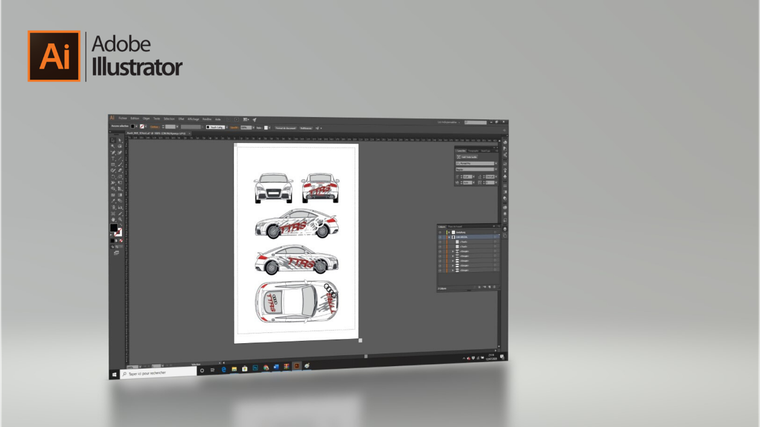Viewport: 760px width, 427px height.
Task: Select the Eyedropper tool
Action: (113, 201)
